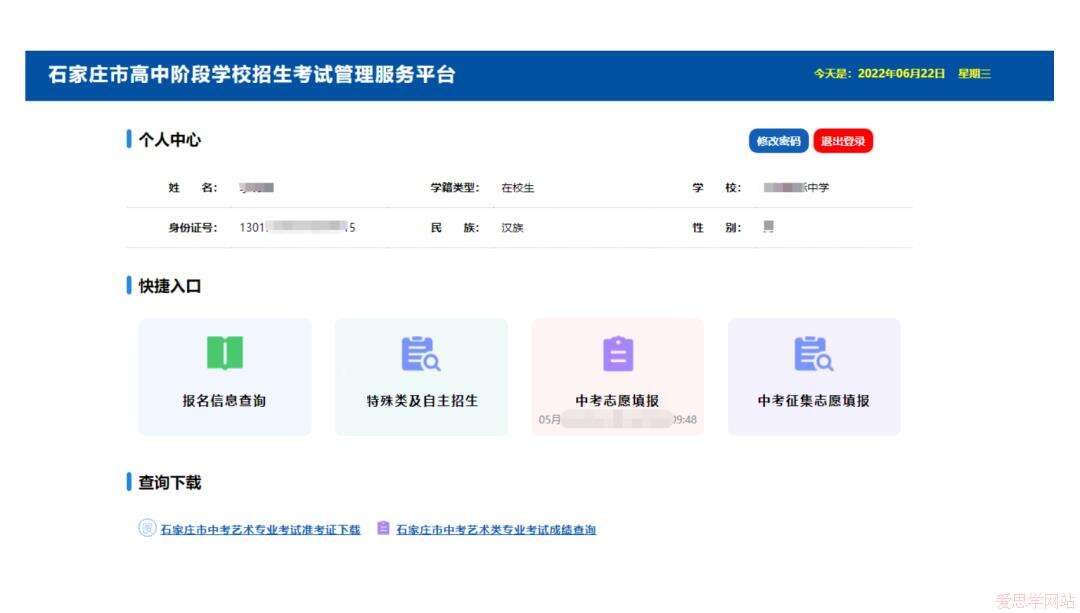Click the purple clipboard icon for 中考志愿填报
Image resolution: width=1080 pixels, height=613 pixels.
(x=618, y=354)
